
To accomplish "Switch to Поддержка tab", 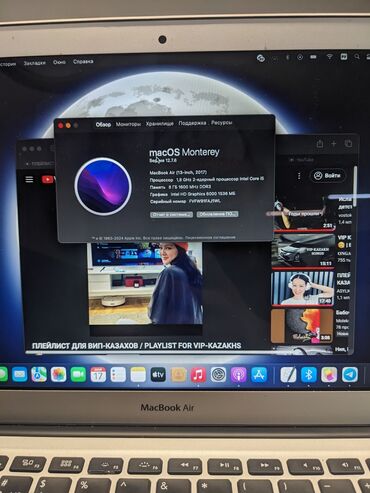I will click(x=192, y=123).
